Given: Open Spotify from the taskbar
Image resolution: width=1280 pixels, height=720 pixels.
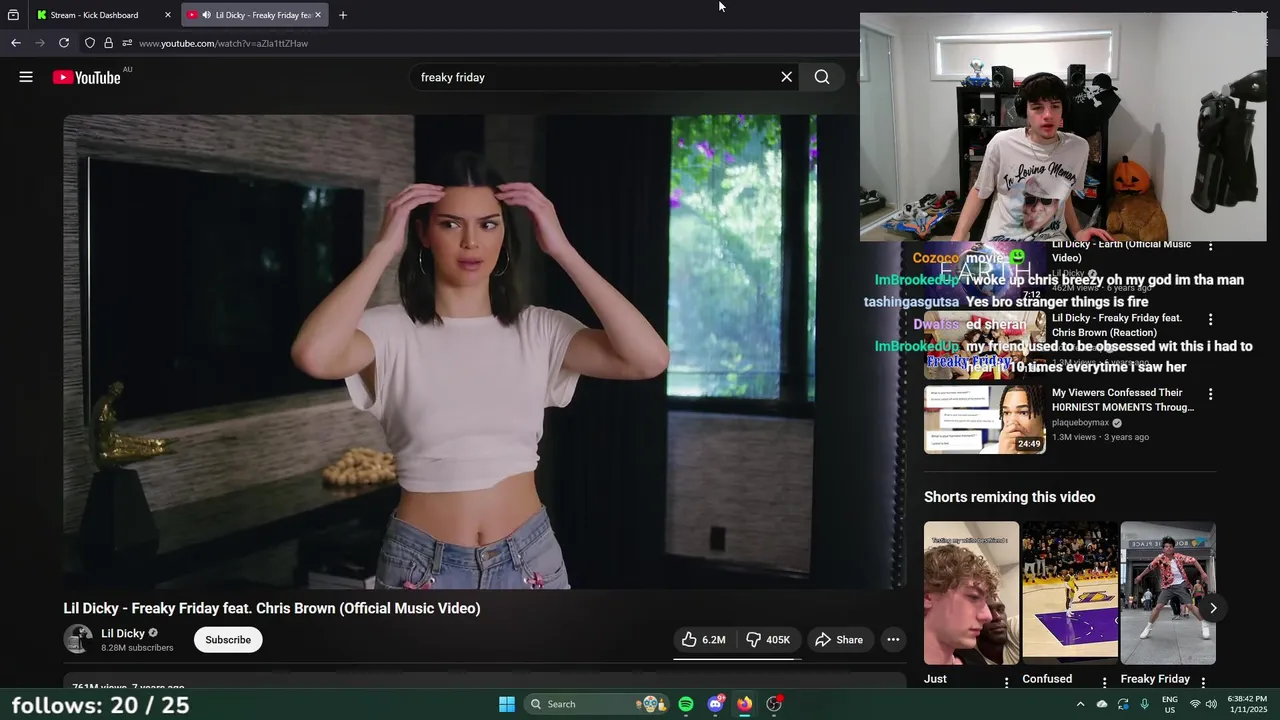Looking at the screenshot, I should pos(686,704).
